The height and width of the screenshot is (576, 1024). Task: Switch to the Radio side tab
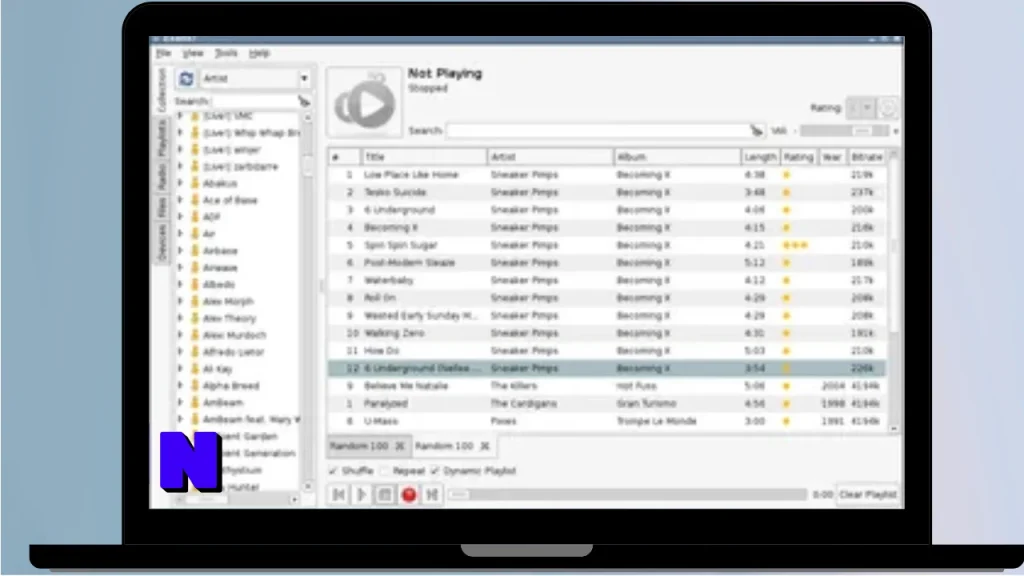[162, 177]
